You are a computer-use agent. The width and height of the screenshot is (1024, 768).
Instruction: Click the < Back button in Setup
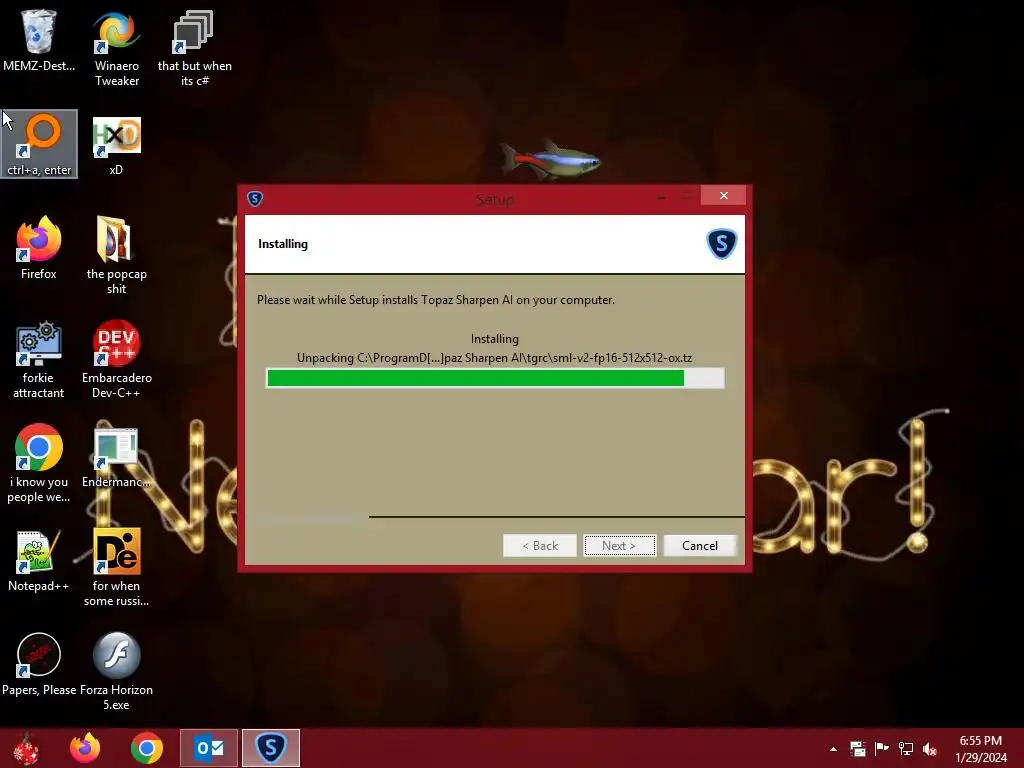click(539, 546)
